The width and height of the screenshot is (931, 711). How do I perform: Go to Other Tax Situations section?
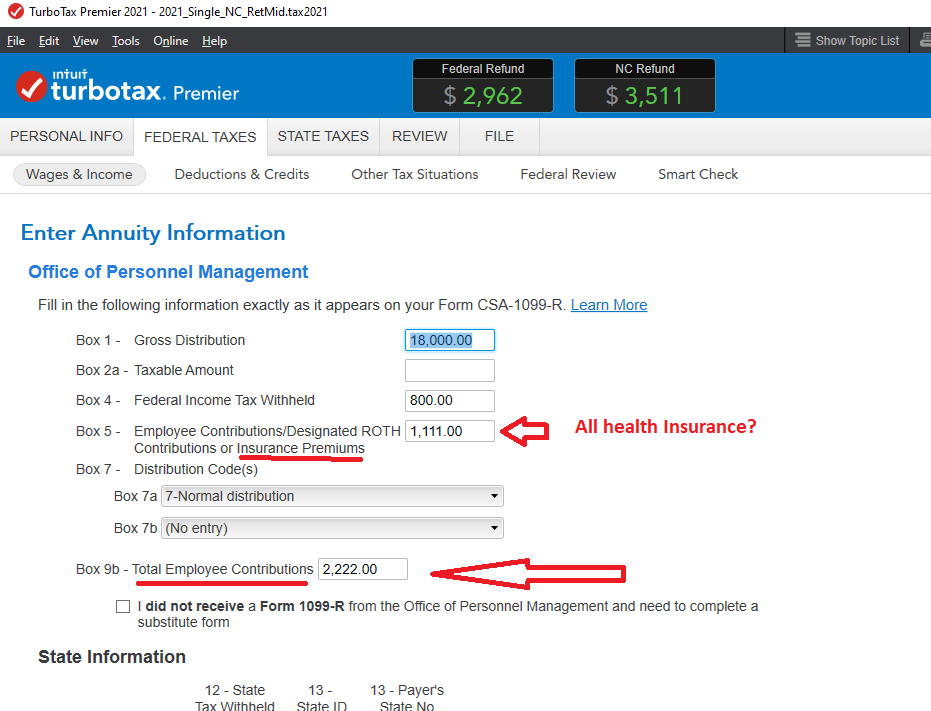click(x=414, y=174)
